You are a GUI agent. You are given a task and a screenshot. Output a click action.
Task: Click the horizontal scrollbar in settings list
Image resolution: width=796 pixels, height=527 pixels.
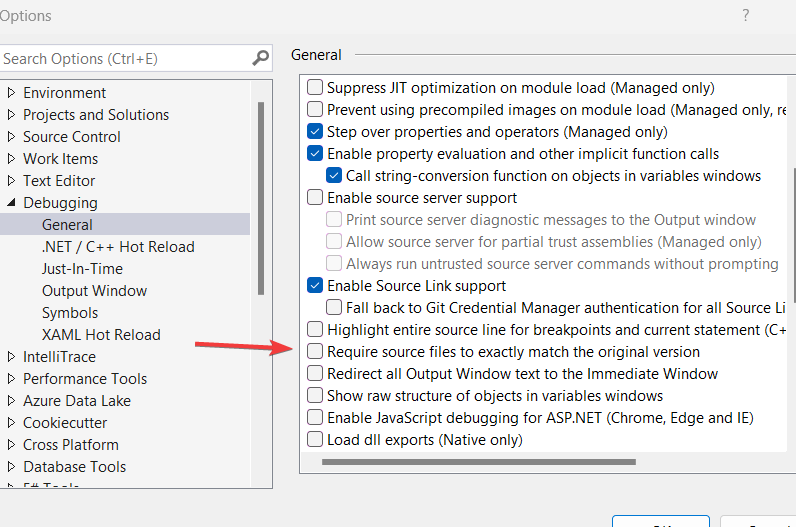[478, 462]
